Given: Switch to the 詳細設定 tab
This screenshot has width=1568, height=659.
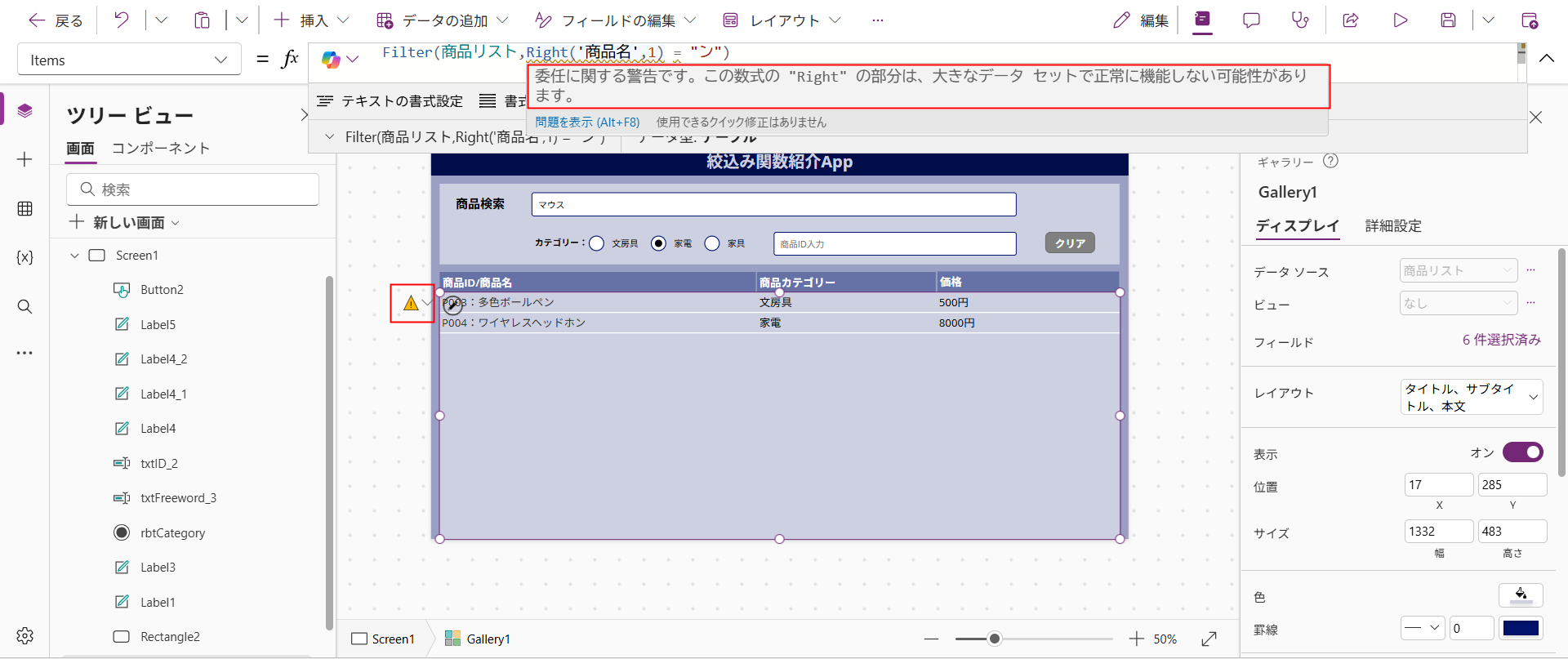Looking at the screenshot, I should click(1393, 226).
